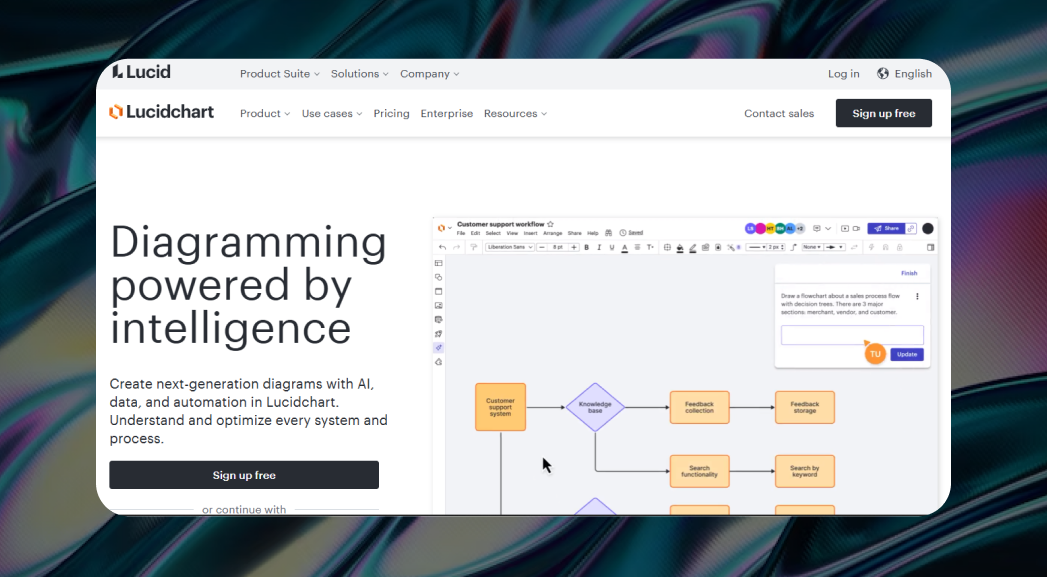Go to the Pricing page

[391, 114]
